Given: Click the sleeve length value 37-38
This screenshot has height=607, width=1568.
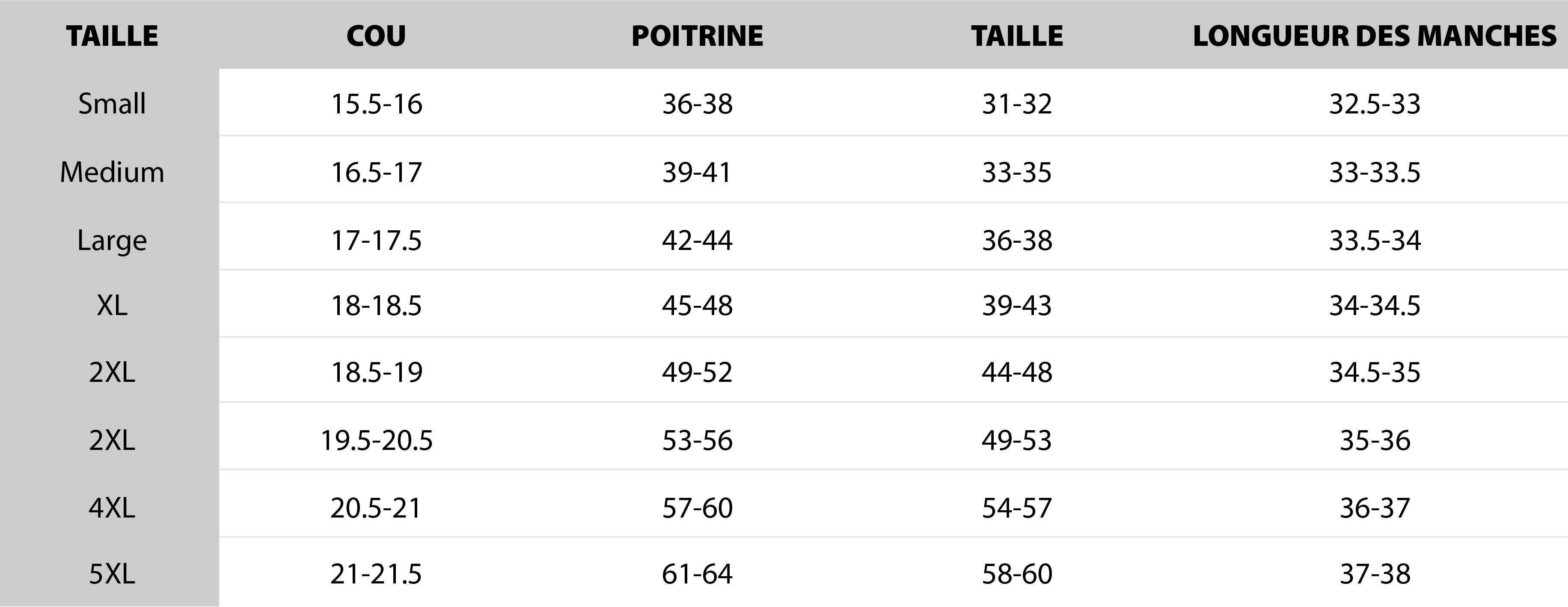Looking at the screenshot, I should click(x=1375, y=574).
